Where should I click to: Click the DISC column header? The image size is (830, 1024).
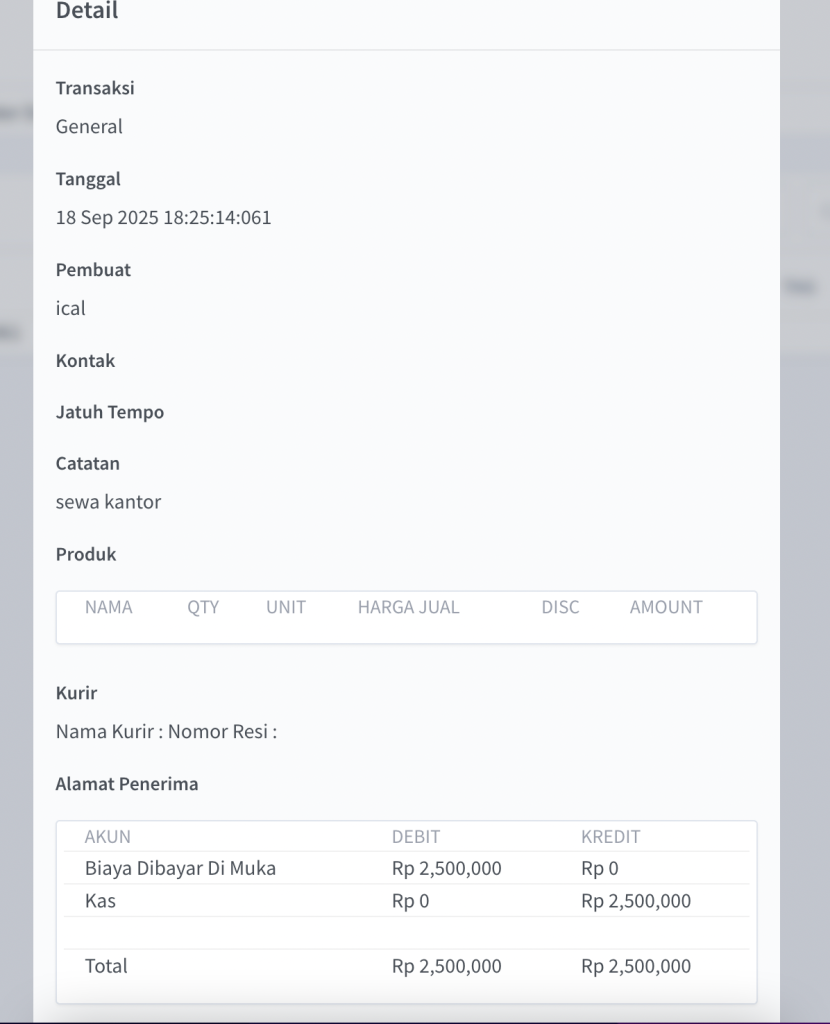(x=560, y=607)
